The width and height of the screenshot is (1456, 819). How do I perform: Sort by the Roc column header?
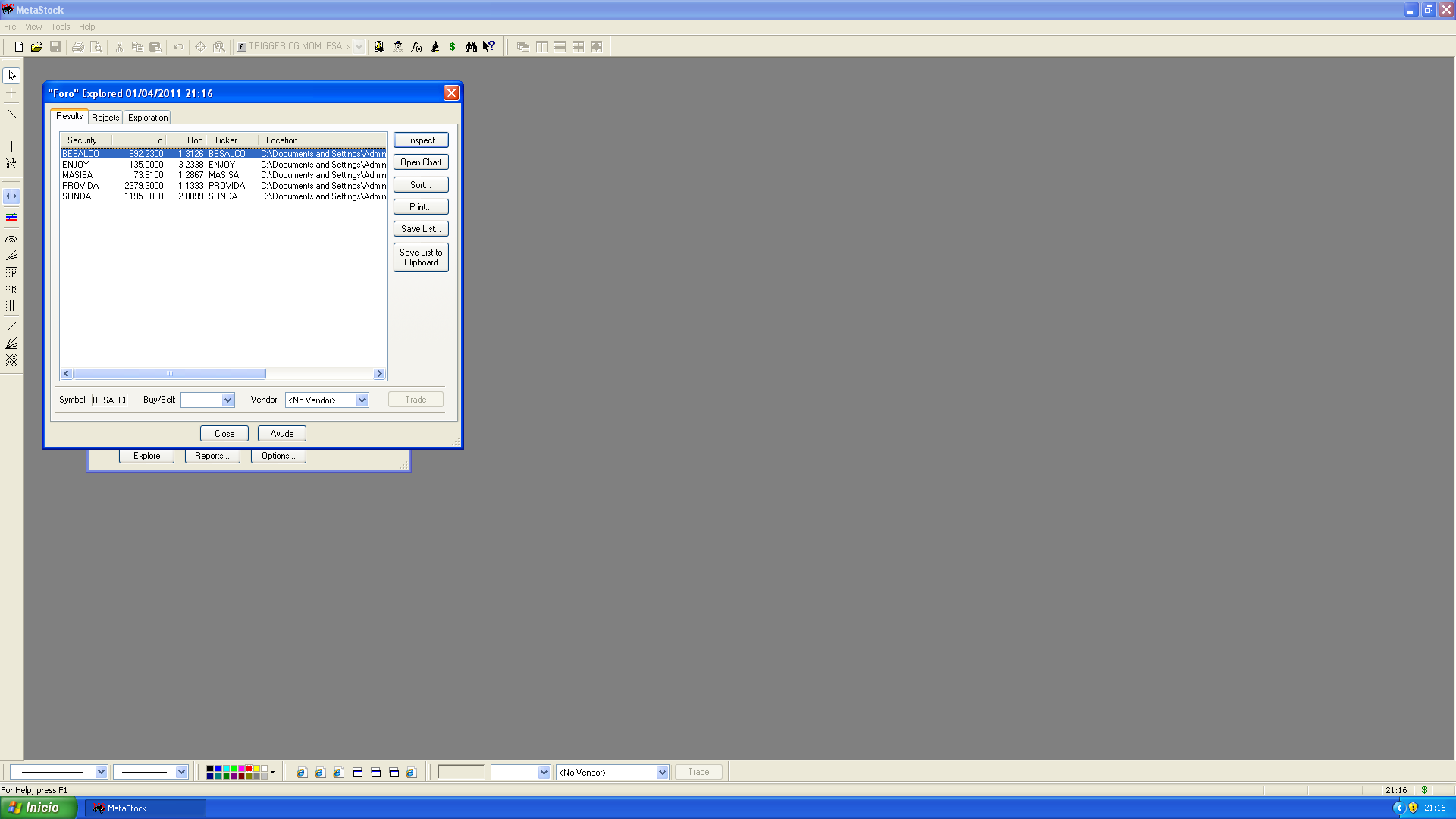(x=186, y=140)
